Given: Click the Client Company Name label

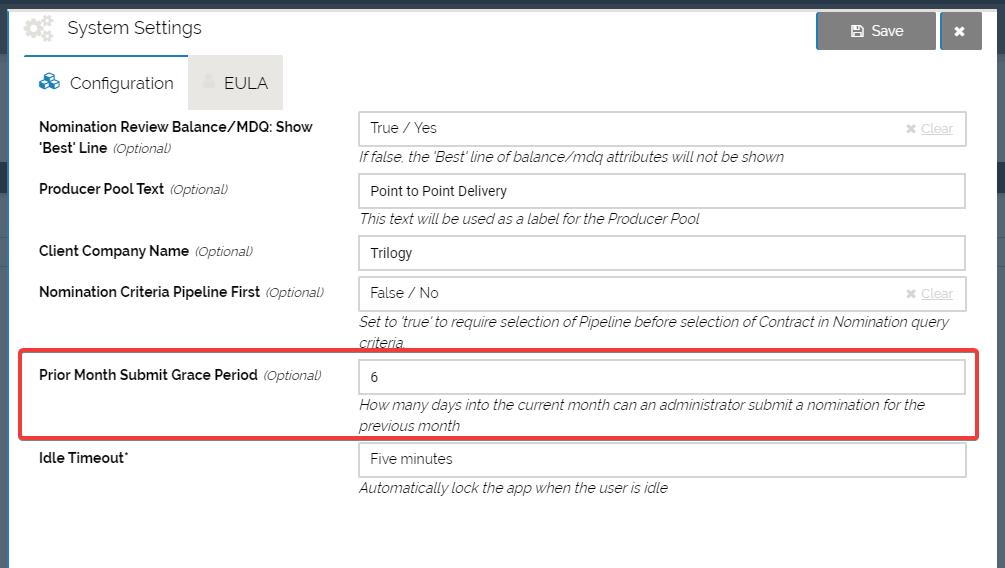Looking at the screenshot, I should [x=114, y=251].
